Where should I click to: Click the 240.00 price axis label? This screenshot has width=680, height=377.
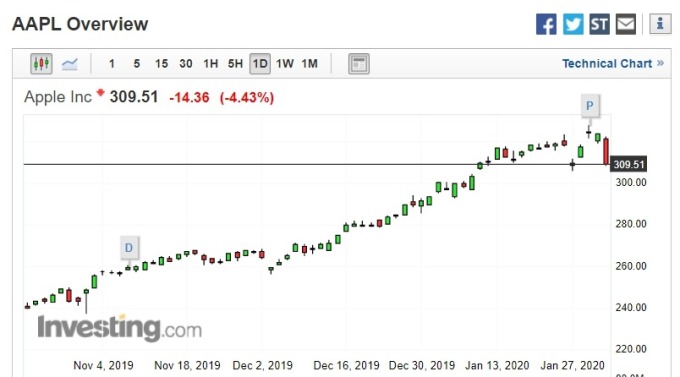[x=631, y=308]
